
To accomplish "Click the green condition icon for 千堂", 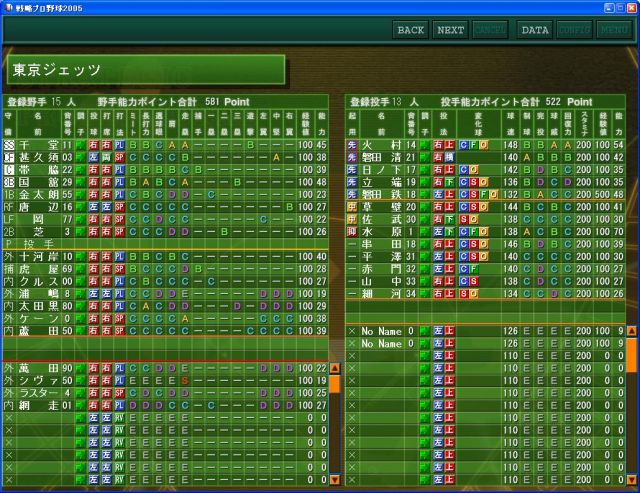I will point(81,145).
